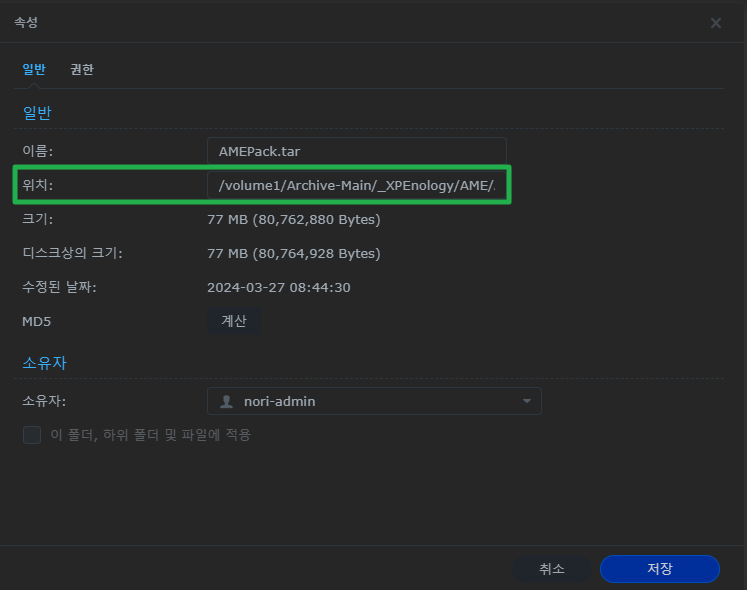
Task: Click the 이름 field containing AMEPack.tar
Action: pos(356,151)
